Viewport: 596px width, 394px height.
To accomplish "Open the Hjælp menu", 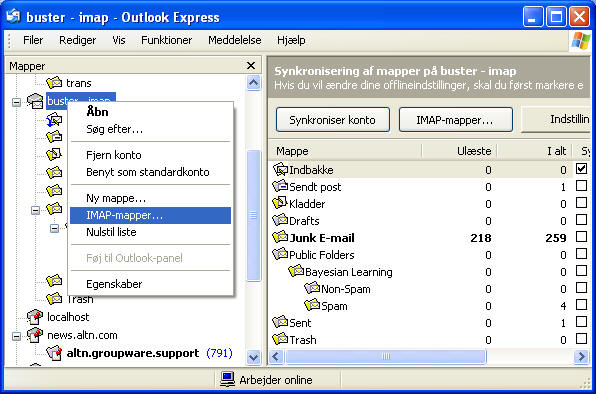I will coord(291,40).
